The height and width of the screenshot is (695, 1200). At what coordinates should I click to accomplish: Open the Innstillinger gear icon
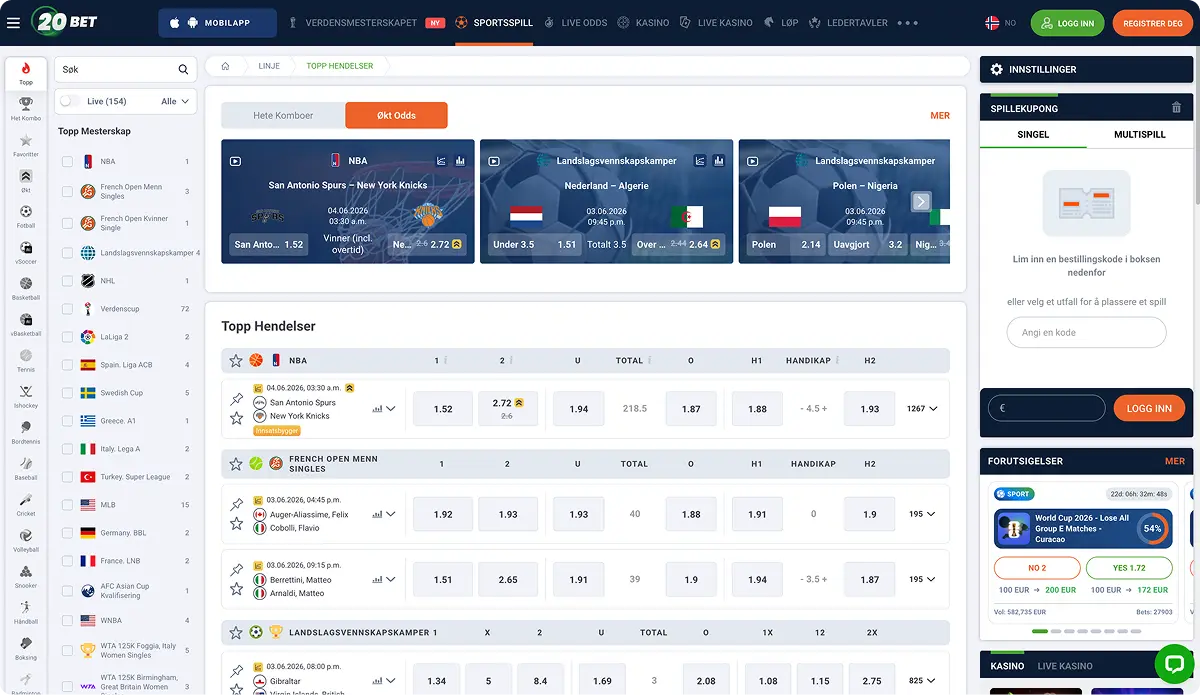(x=996, y=69)
